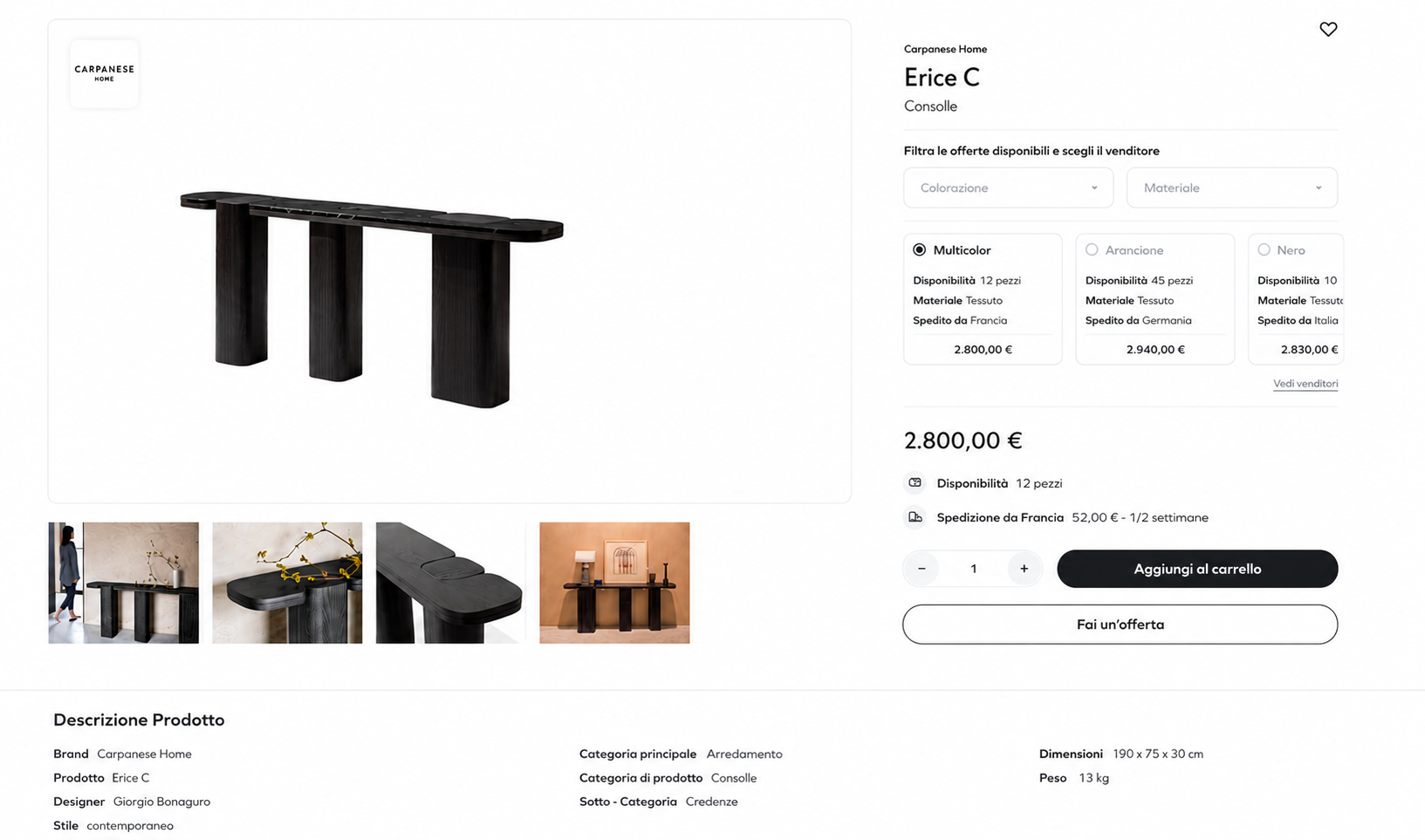Add product to wishlist with heart icon

[1328, 30]
